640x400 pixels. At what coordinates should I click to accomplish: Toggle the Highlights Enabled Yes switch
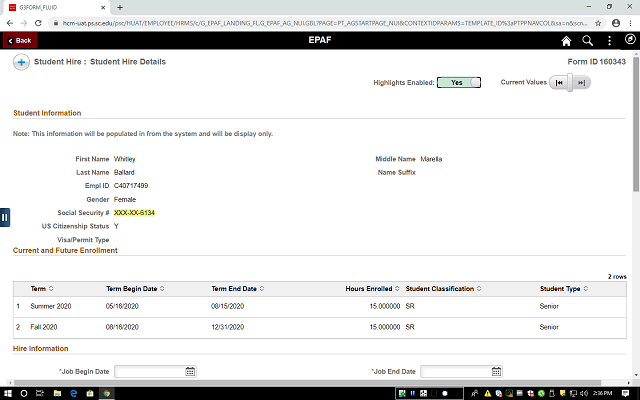pyautogui.click(x=459, y=82)
